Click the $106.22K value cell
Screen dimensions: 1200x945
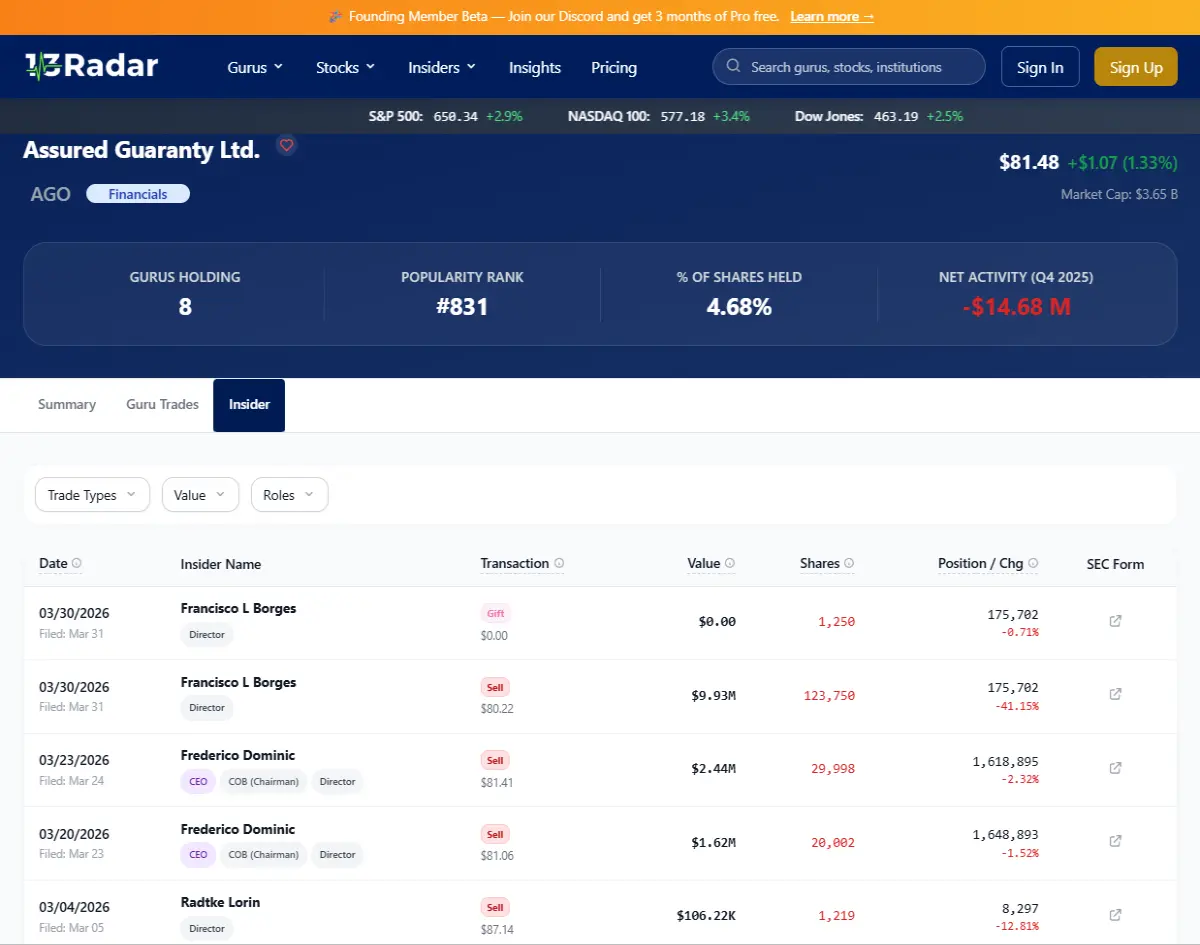[706, 916]
